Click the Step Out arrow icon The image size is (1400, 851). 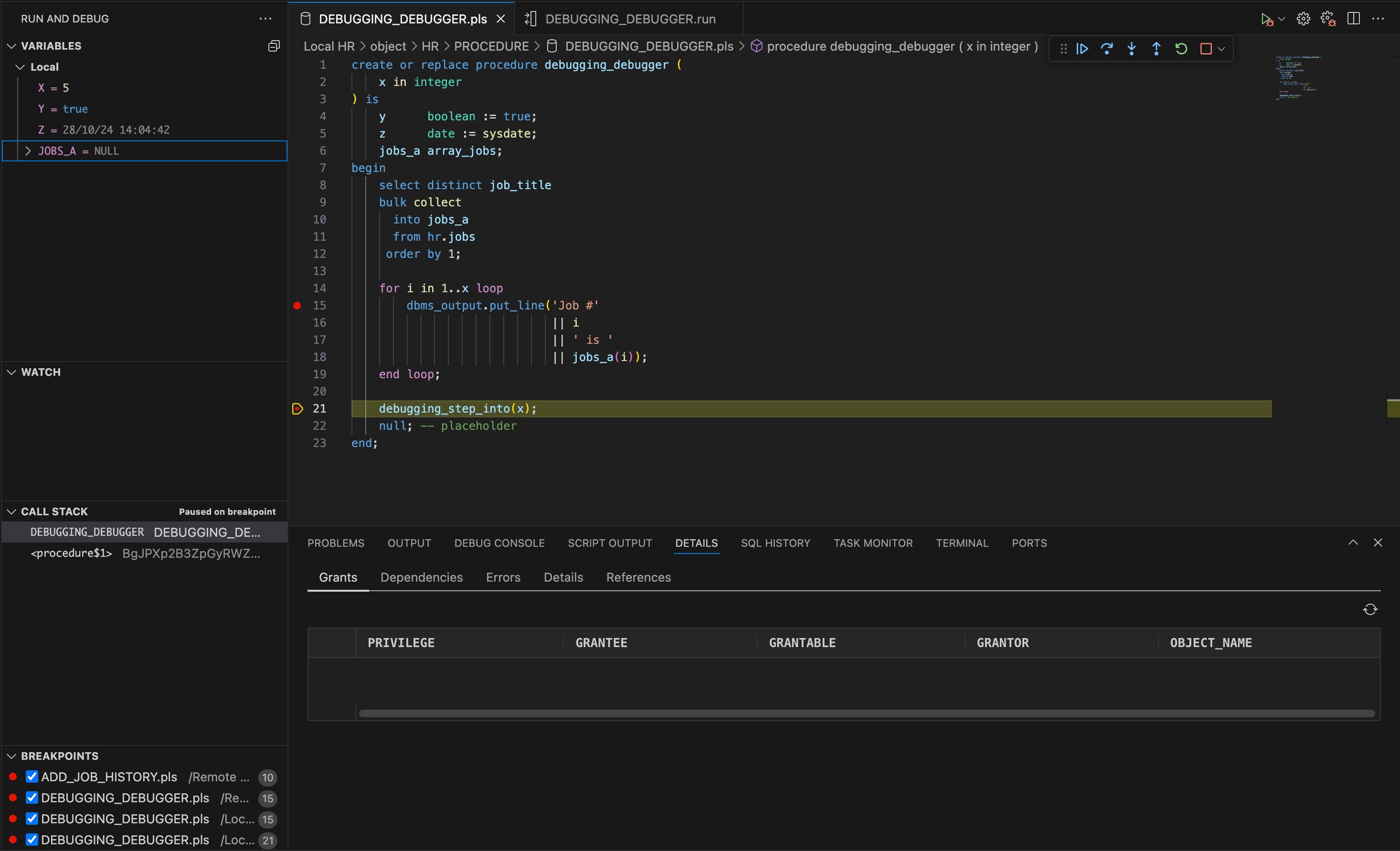coord(1156,48)
